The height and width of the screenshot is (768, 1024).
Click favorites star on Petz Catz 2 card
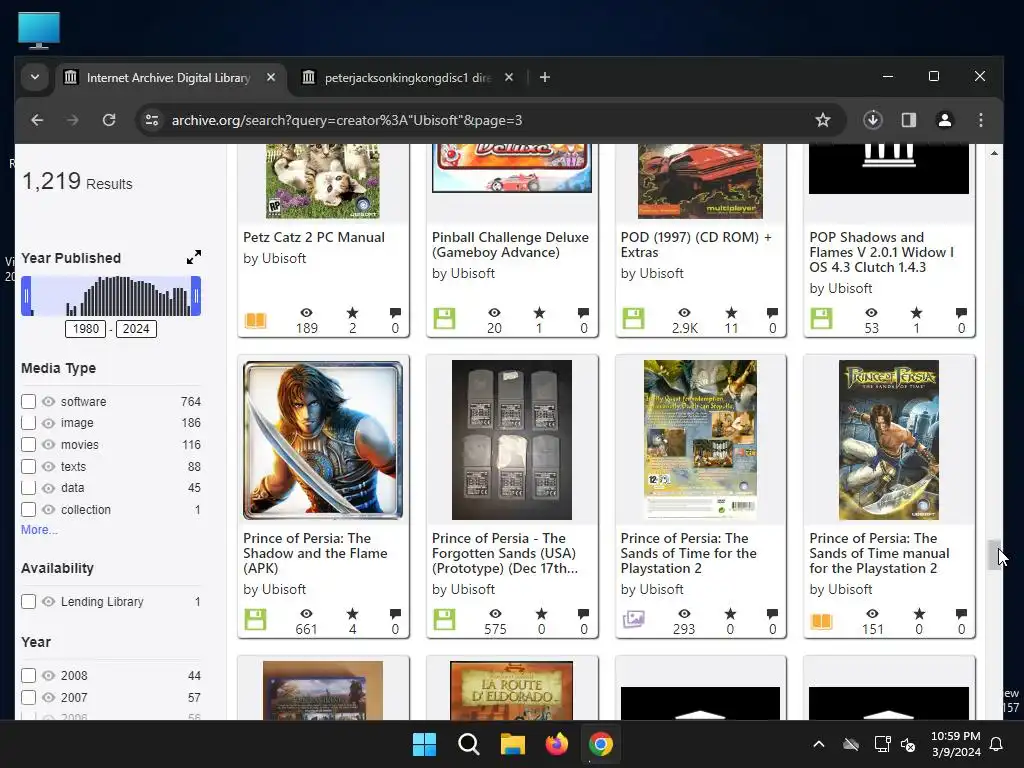coord(352,313)
